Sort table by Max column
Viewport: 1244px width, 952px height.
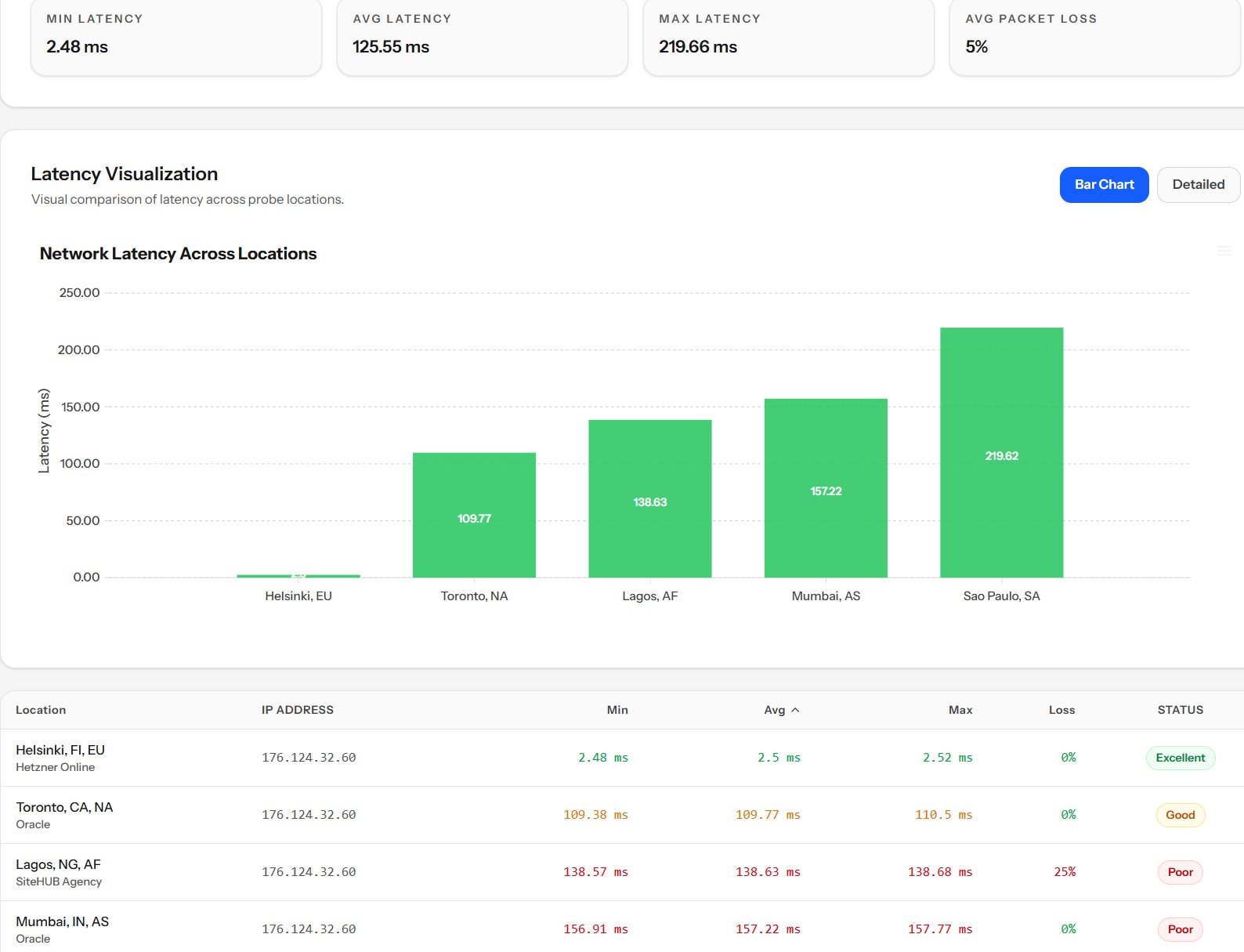tap(960, 710)
